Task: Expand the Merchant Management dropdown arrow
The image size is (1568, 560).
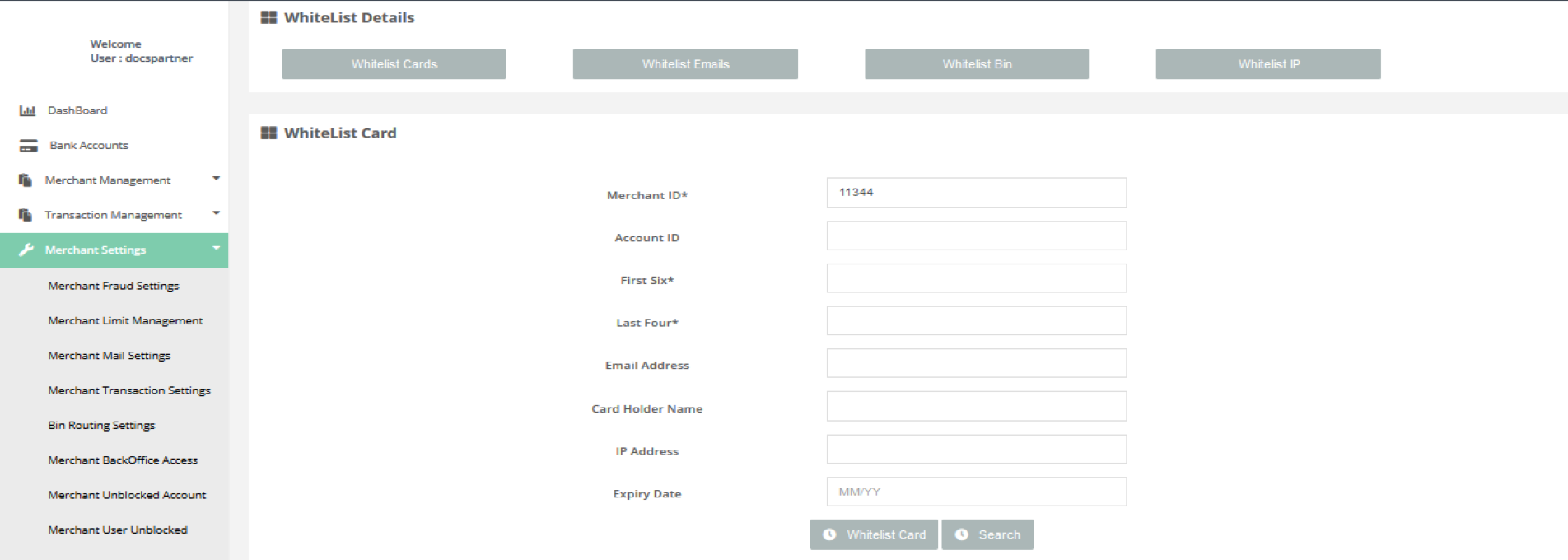Action: 216,179
